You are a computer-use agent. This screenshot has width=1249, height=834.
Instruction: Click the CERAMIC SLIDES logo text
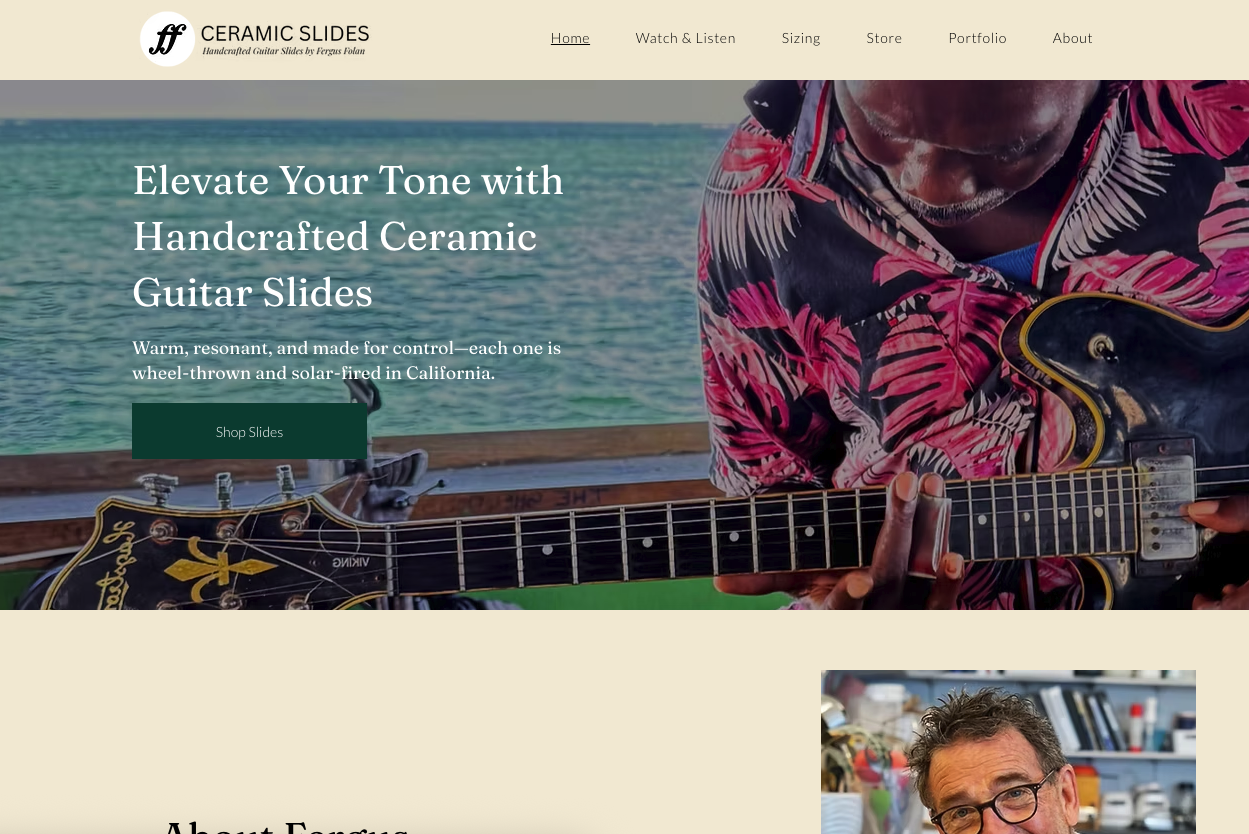(285, 34)
